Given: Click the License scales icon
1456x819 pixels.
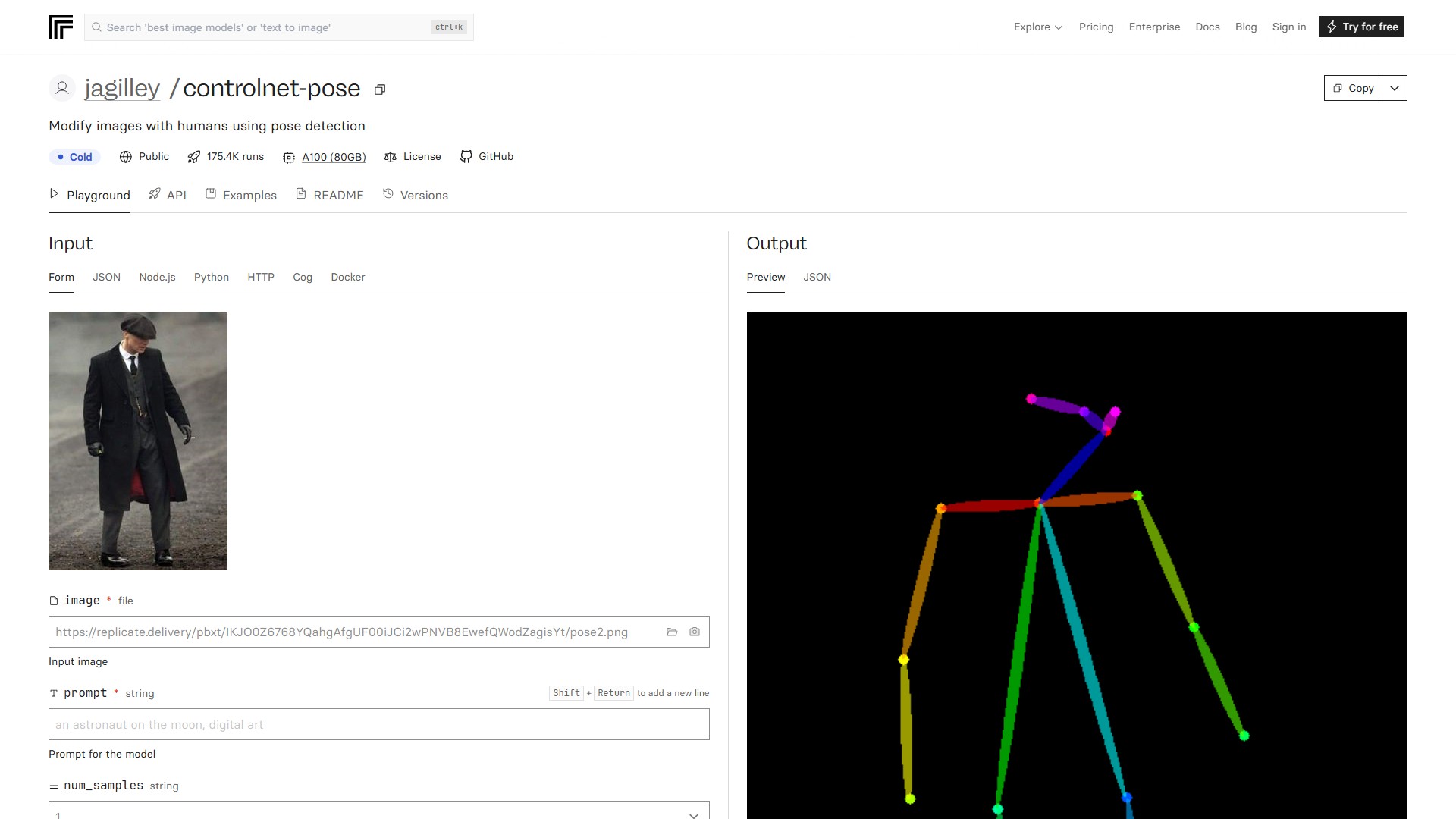Looking at the screenshot, I should [391, 157].
